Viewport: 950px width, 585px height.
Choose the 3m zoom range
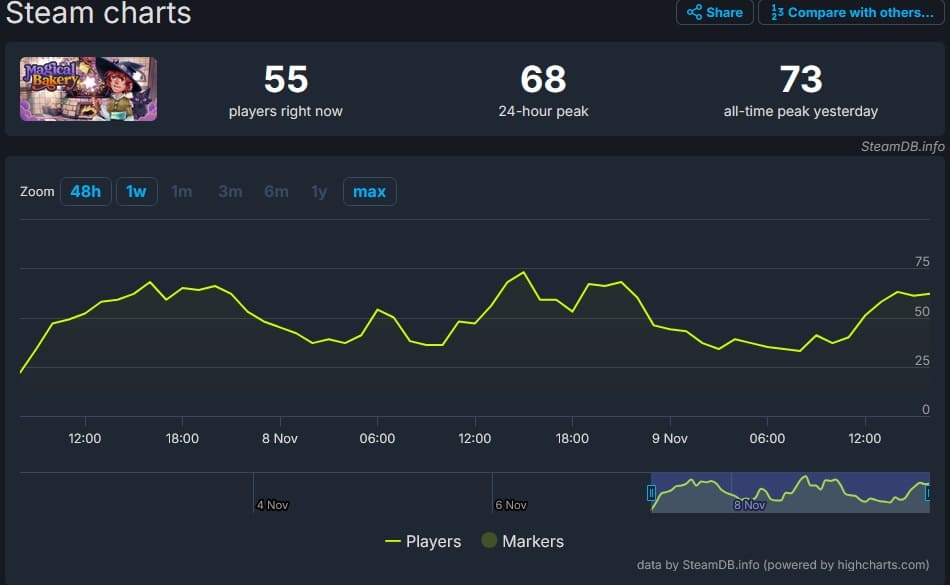(x=230, y=191)
